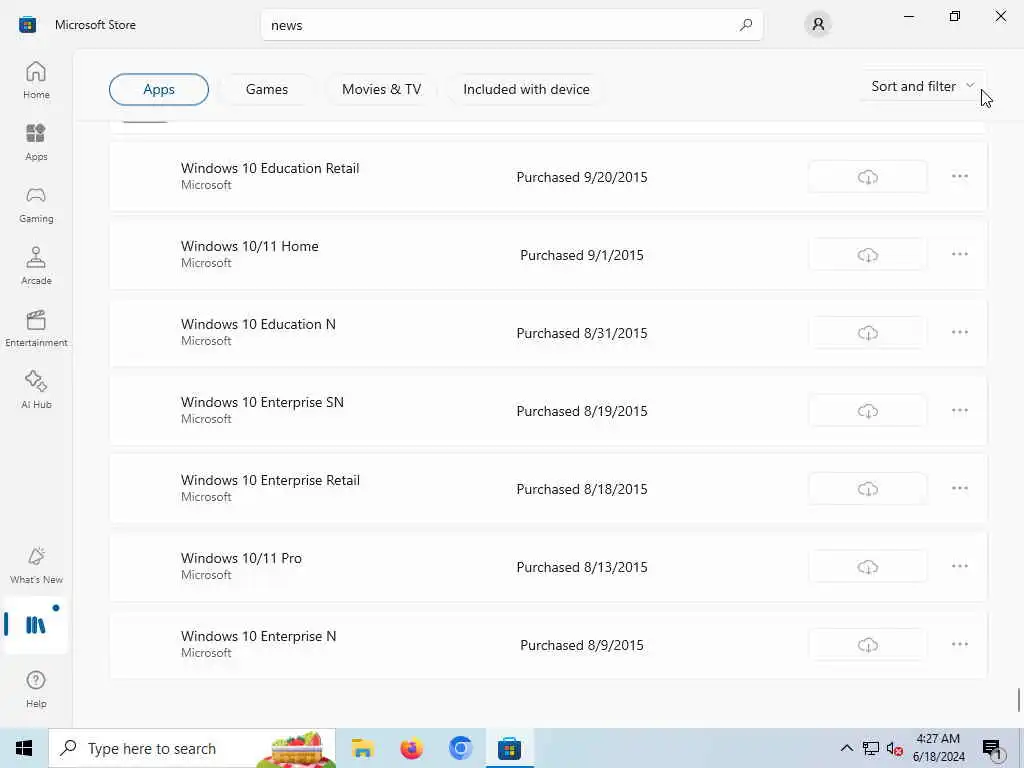1024x768 pixels.
Task: Open the muted volume tray icon
Action: click(x=894, y=748)
